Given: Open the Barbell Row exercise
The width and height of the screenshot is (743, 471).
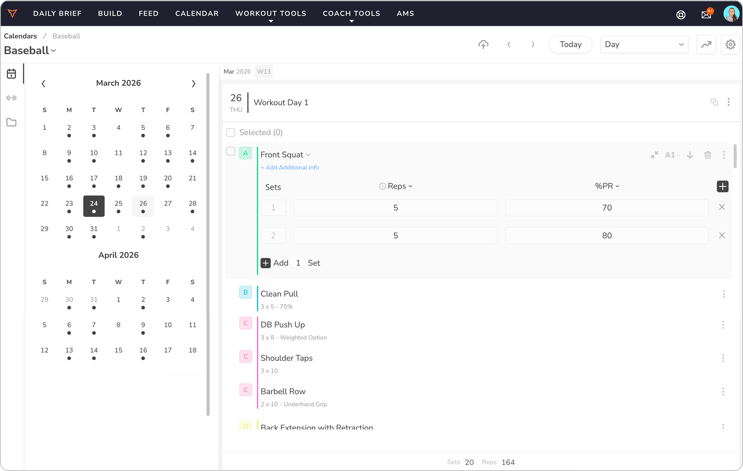Looking at the screenshot, I should pyautogui.click(x=283, y=391).
